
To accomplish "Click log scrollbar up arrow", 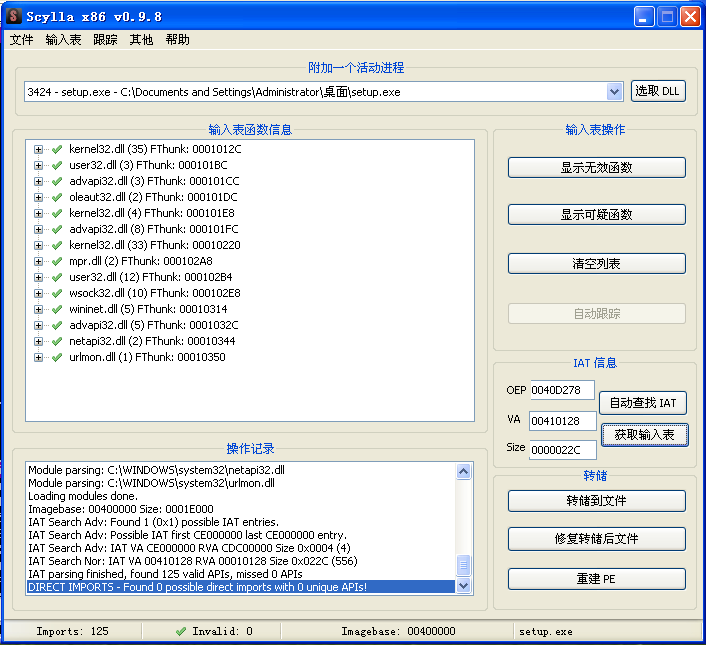I will (463, 472).
